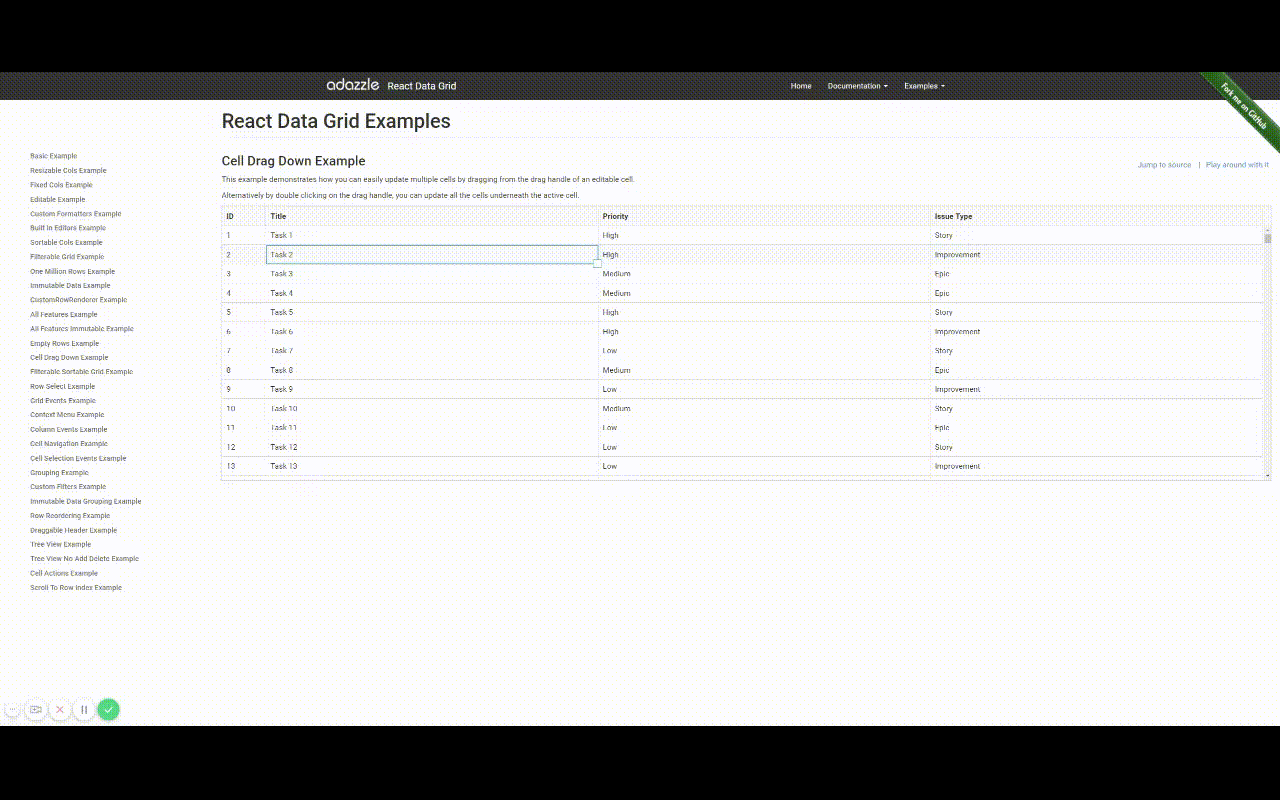Click the Fork me on GitHub ribbon
Image resolution: width=1280 pixels, height=800 pixels.
(x=1244, y=106)
